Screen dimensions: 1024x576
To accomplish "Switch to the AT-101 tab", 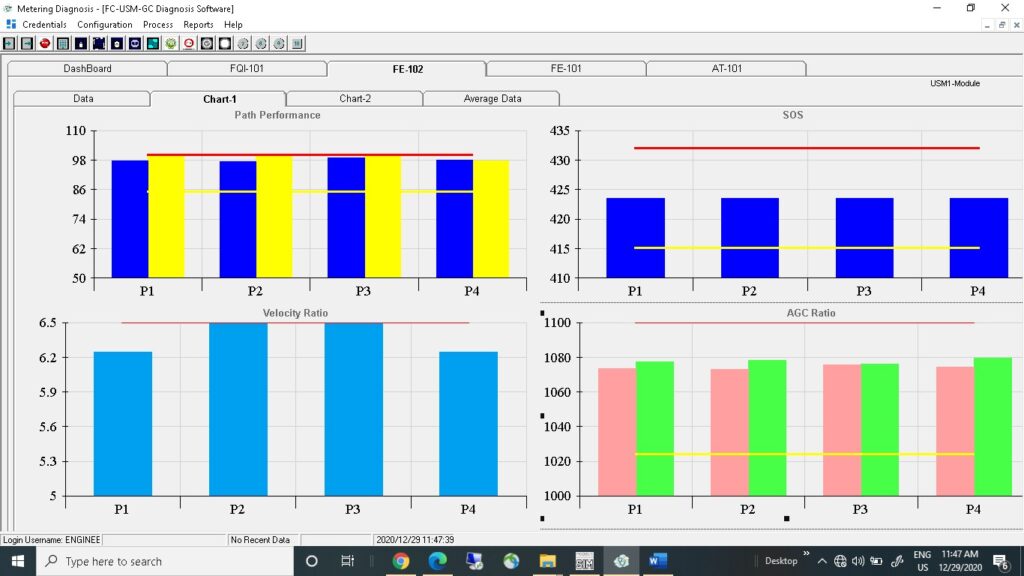I will (x=726, y=69).
